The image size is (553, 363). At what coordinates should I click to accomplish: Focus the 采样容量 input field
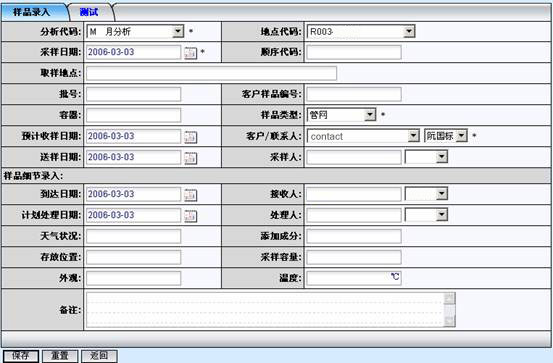pyautogui.click(x=354, y=258)
